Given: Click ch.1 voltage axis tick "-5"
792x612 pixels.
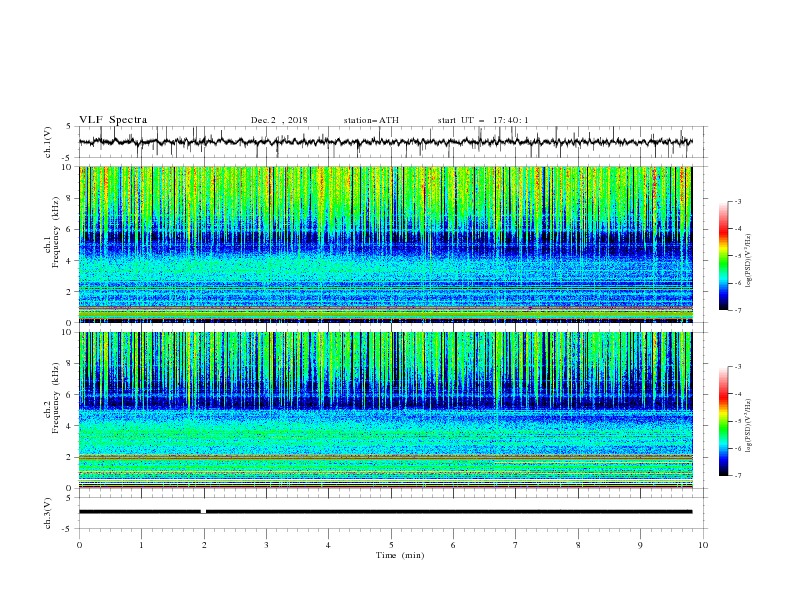Looking at the screenshot, I should coord(68,158).
